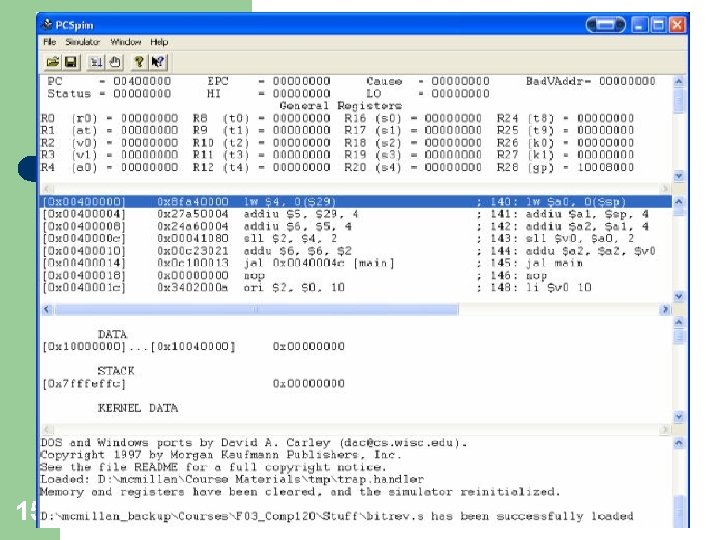Viewport: 720px width, 540px height.
Task: Click the bitrev.s successfully loaded message
Action: tap(337, 516)
